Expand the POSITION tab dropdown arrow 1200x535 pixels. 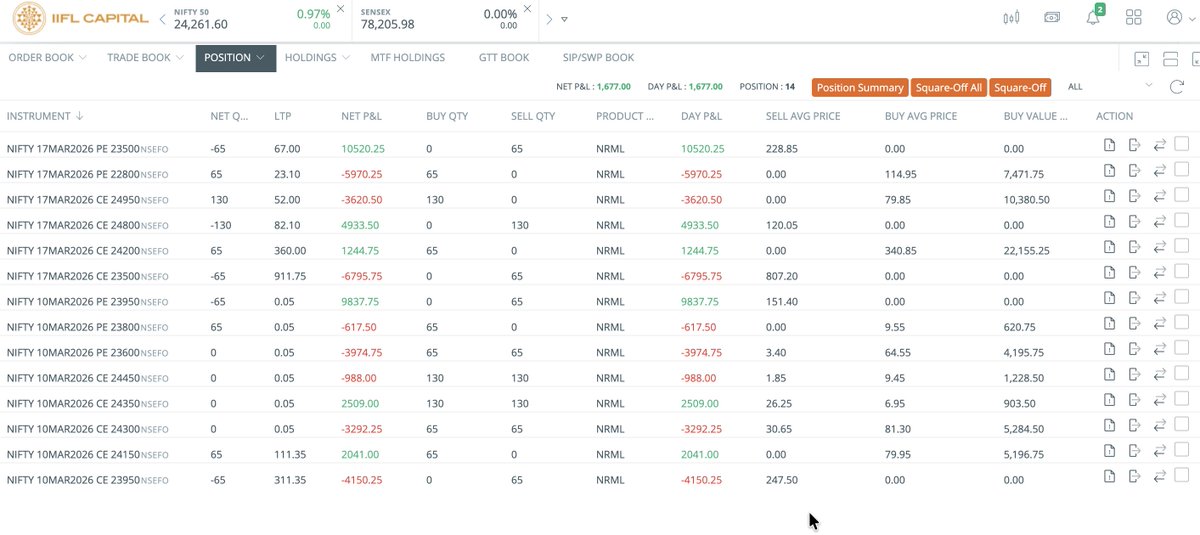261,58
